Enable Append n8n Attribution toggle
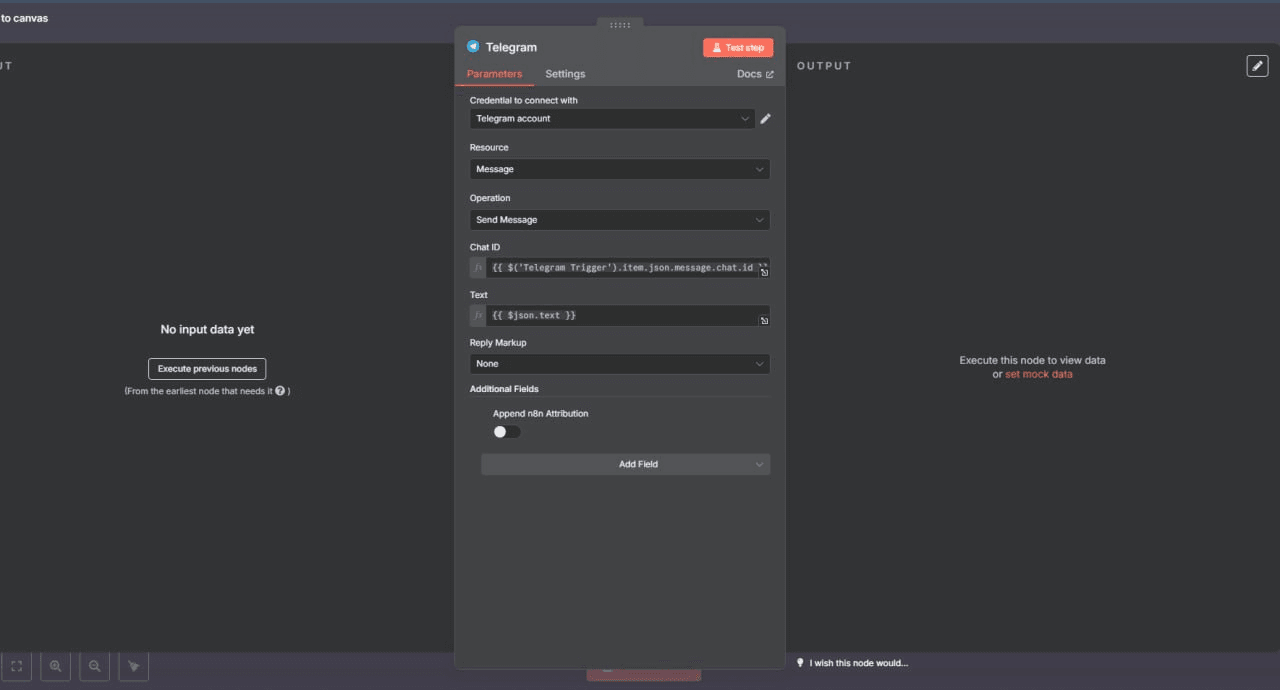 click(507, 432)
